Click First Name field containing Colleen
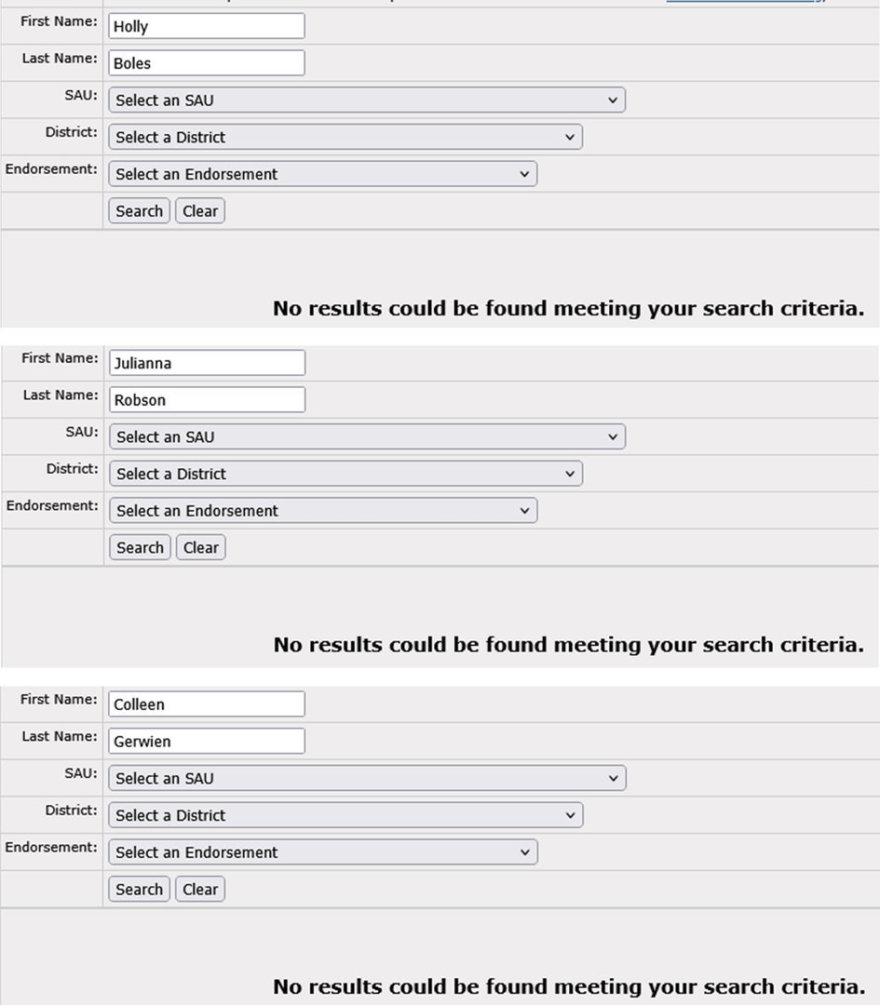The height and width of the screenshot is (1005, 880). pyautogui.click(x=206, y=704)
